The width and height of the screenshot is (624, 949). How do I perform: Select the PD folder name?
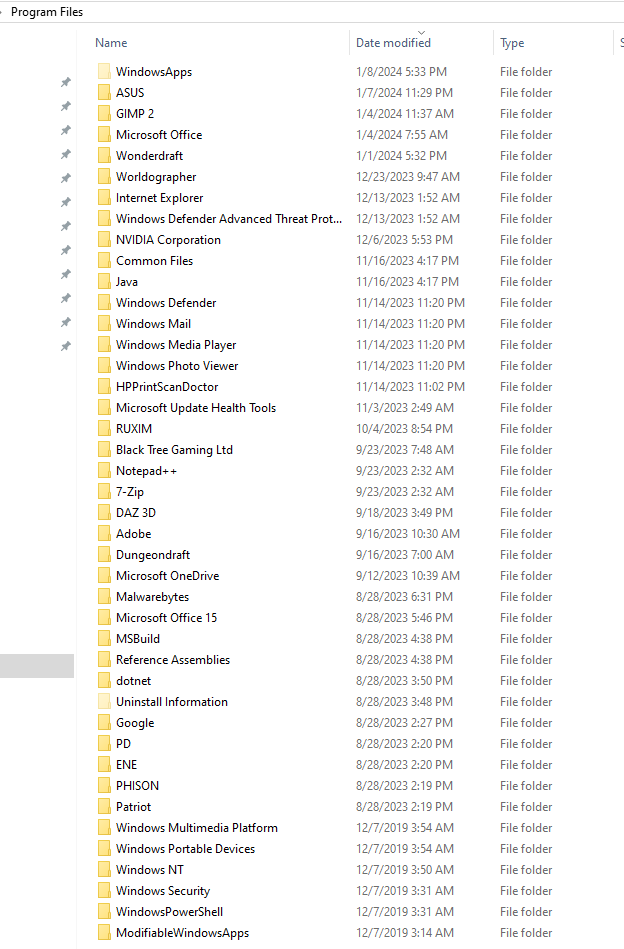pyautogui.click(x=123, y=744)
